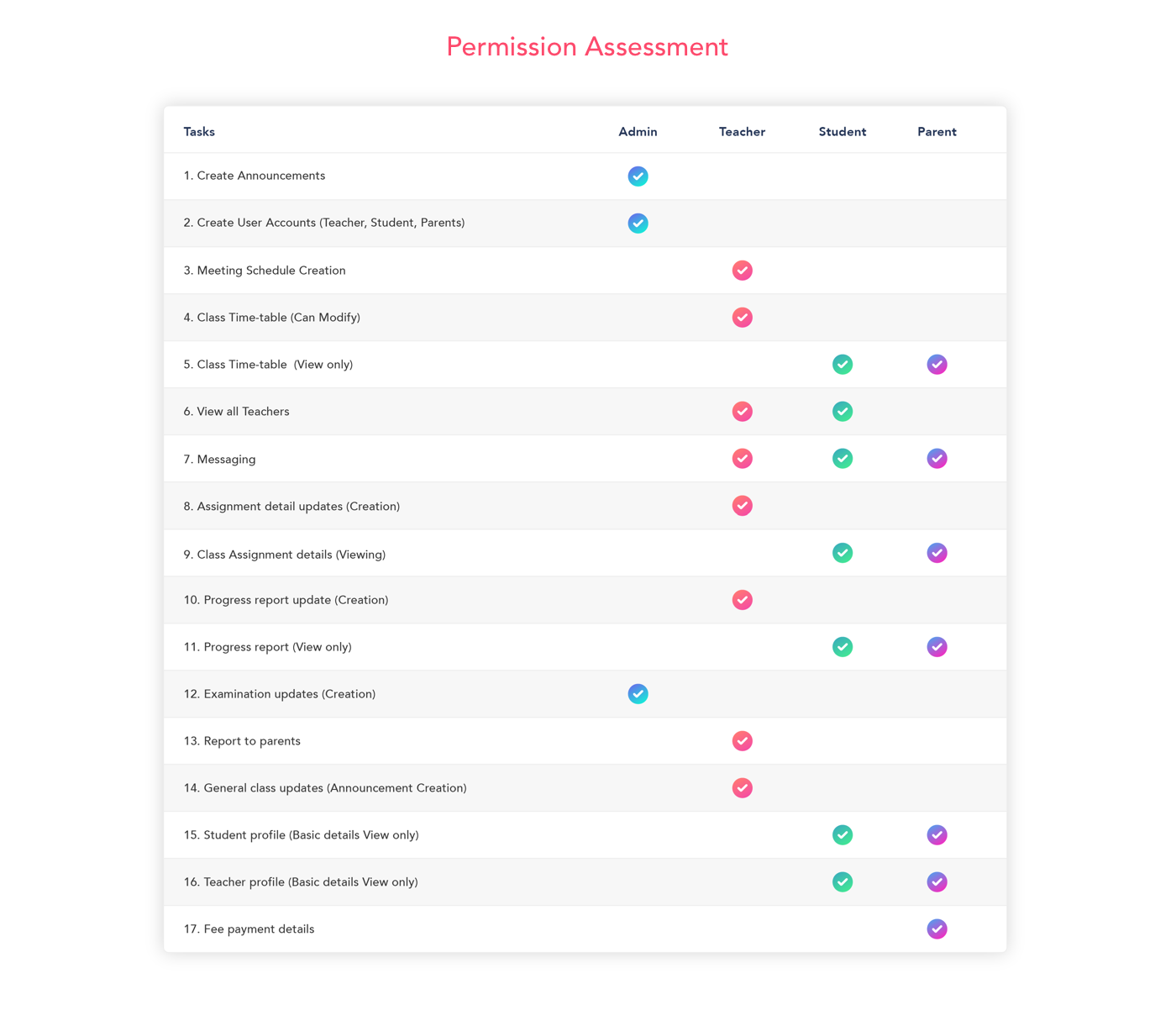1176x1010 pixels.
Task: Select the Admin column header
Action: click(638, 132)
